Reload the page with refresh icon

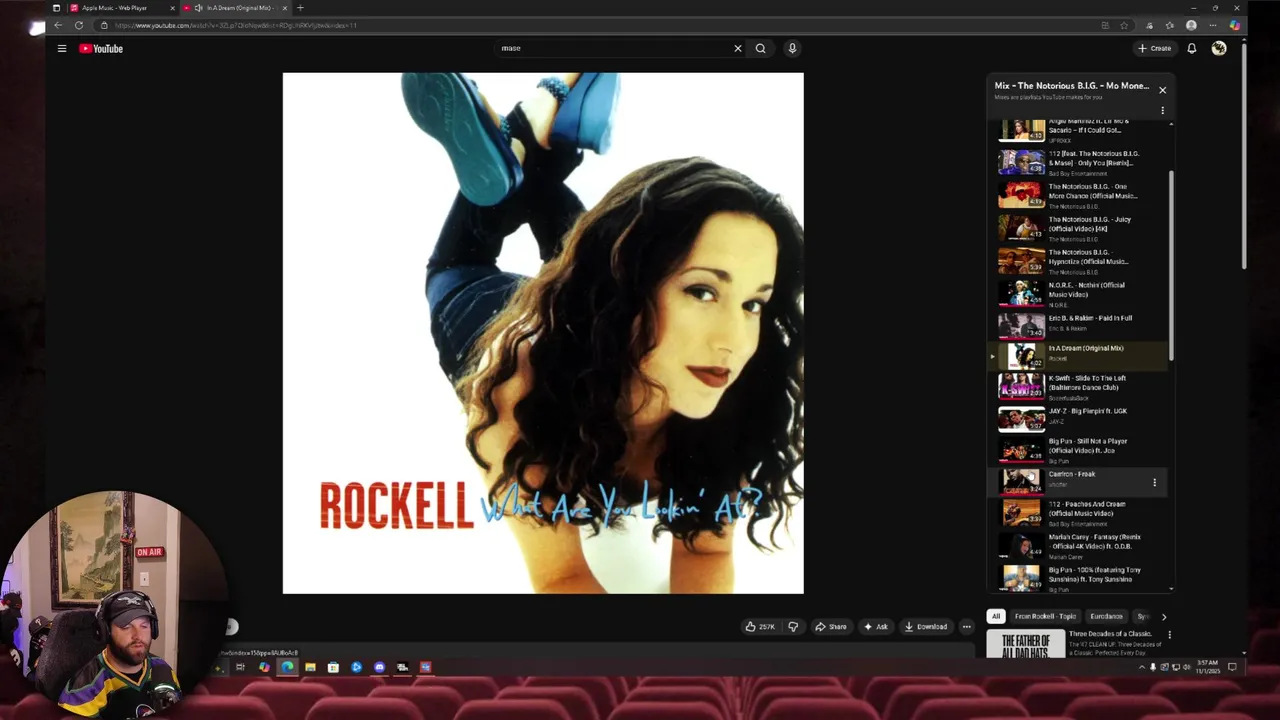click(79, 25)
